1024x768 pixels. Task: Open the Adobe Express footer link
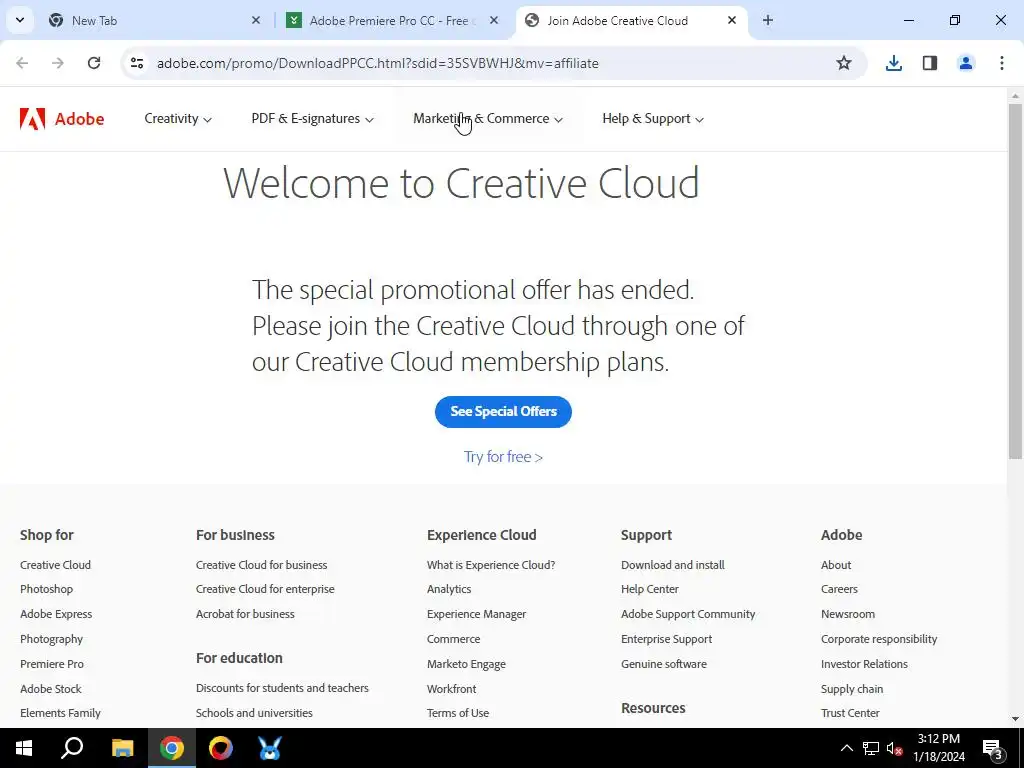56,614
